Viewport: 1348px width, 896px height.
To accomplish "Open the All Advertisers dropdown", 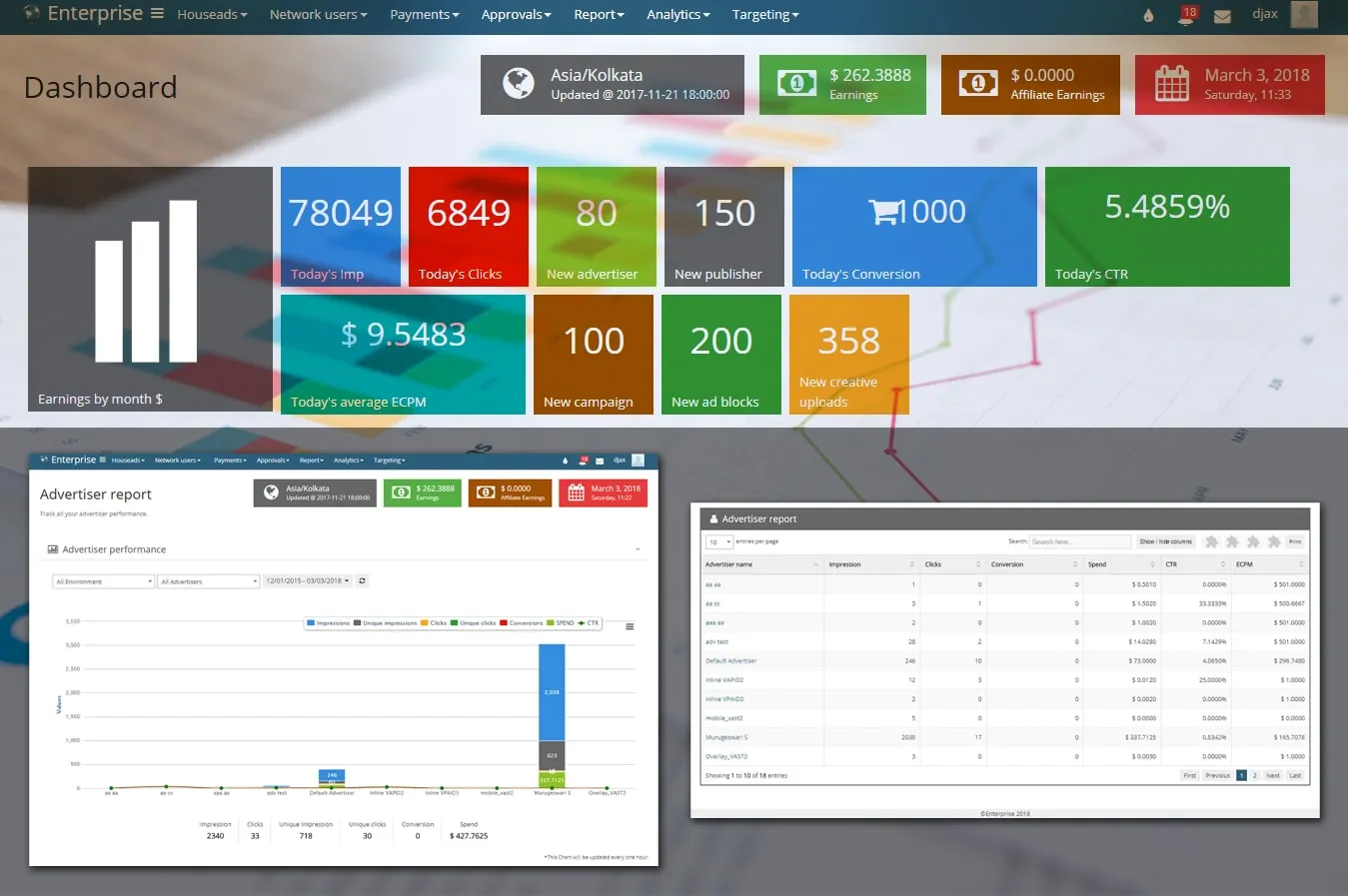I will [x=209, y=580].
